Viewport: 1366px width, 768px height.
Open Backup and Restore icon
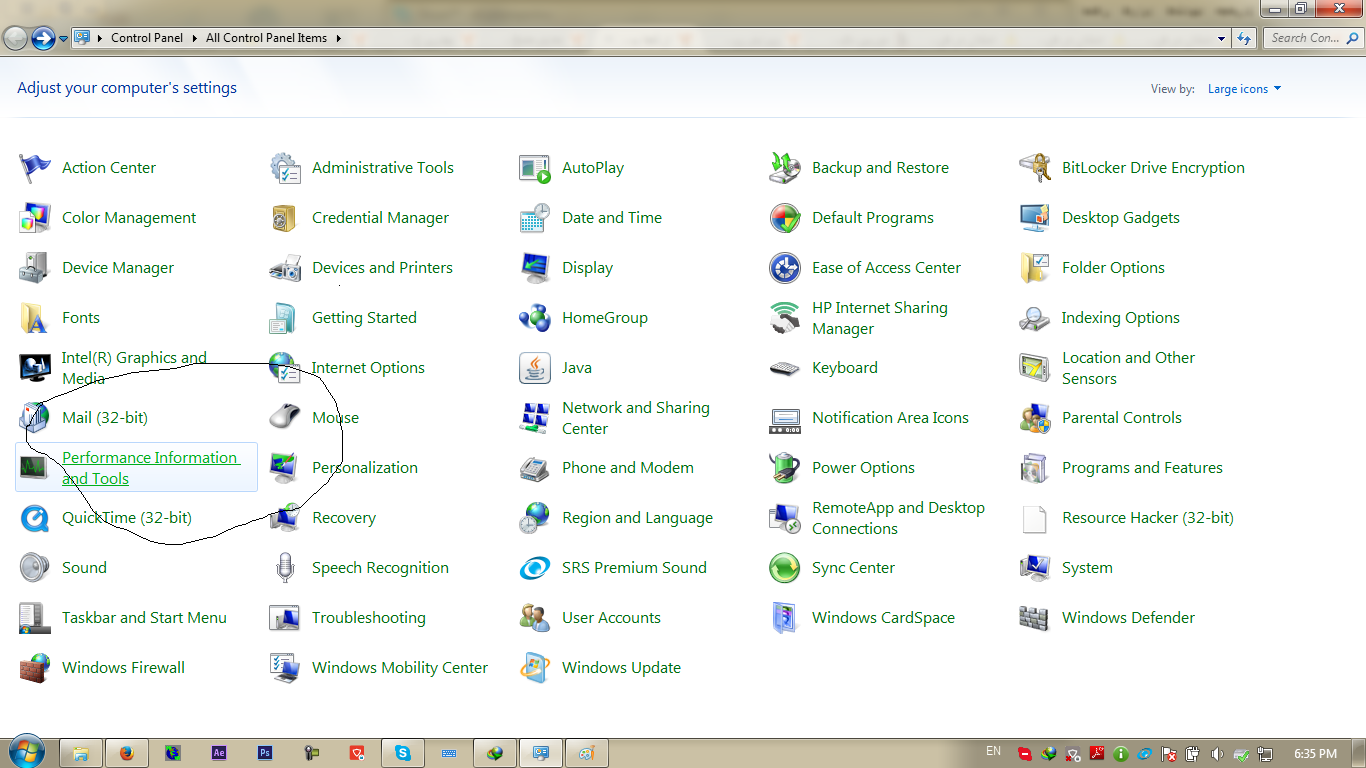click(x=785, y=168)
